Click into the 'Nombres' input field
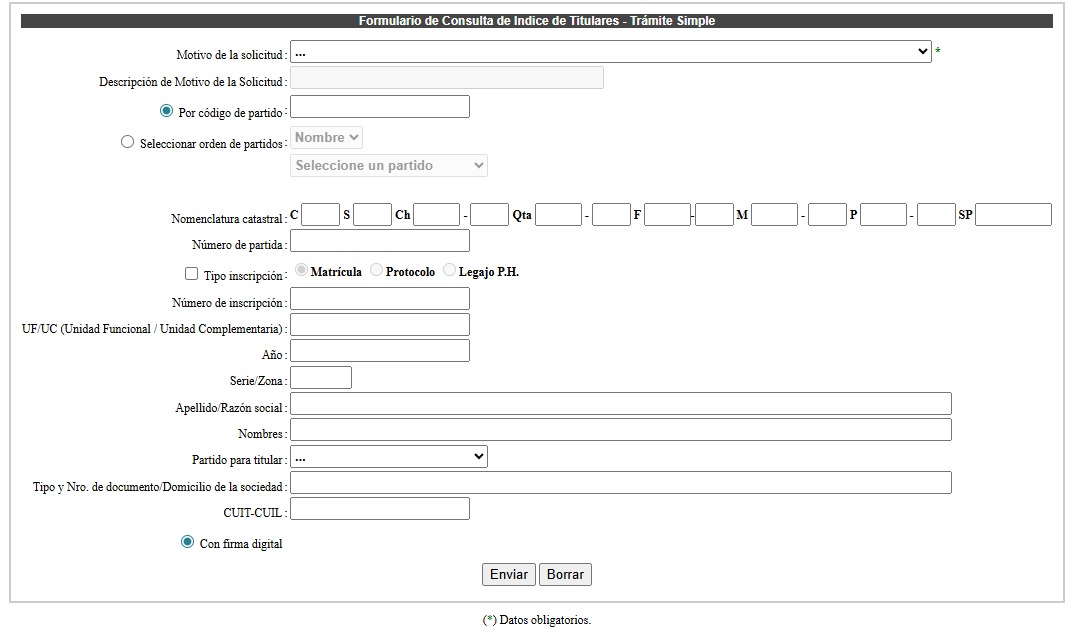 tap(620, 430)
